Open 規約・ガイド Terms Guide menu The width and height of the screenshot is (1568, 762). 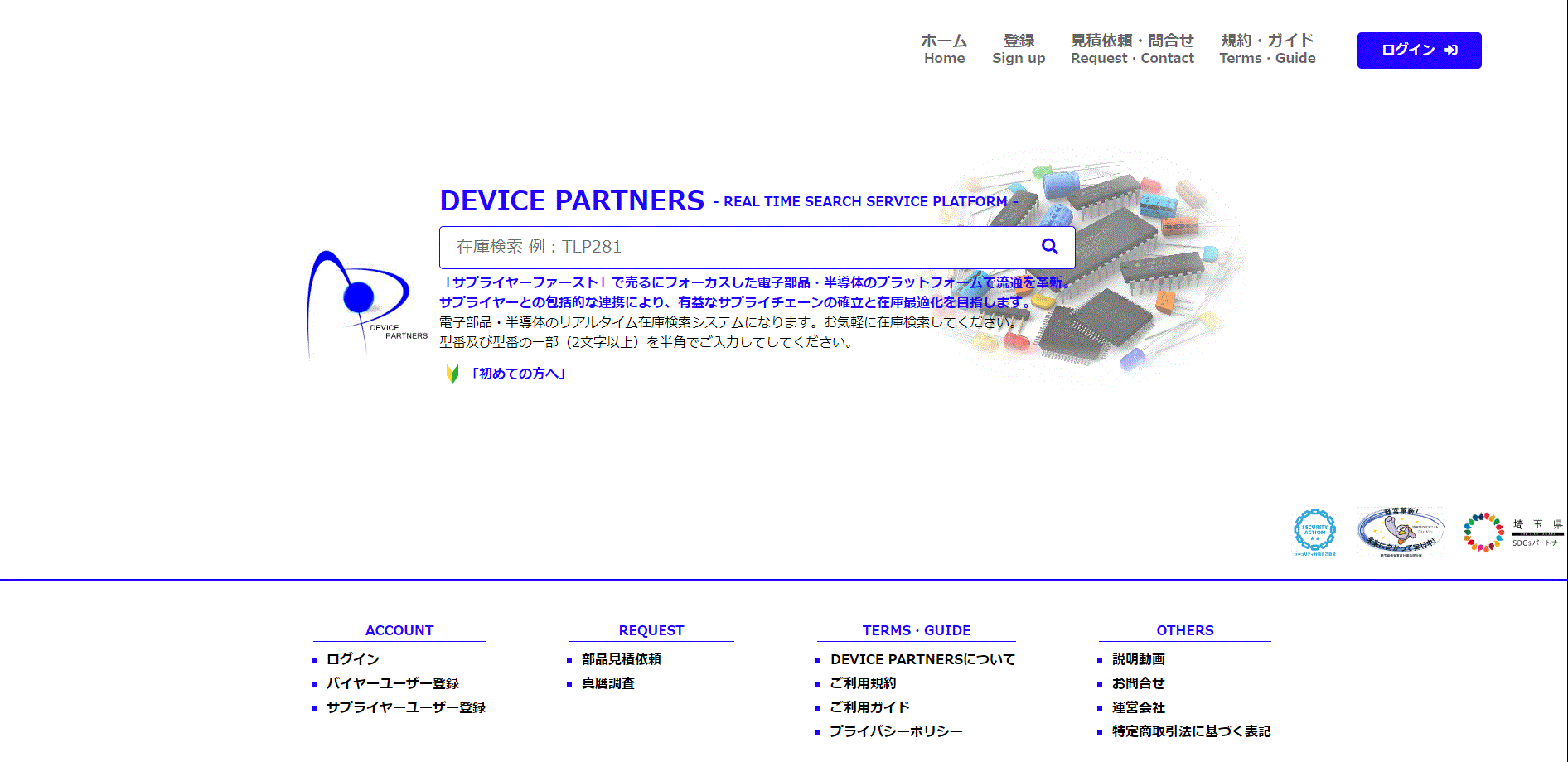1267,49
